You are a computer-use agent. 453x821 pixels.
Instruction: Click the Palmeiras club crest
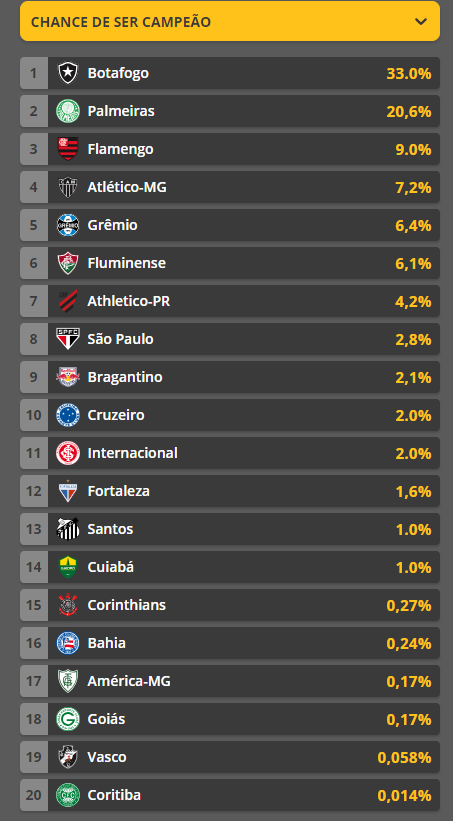[68, 111]
